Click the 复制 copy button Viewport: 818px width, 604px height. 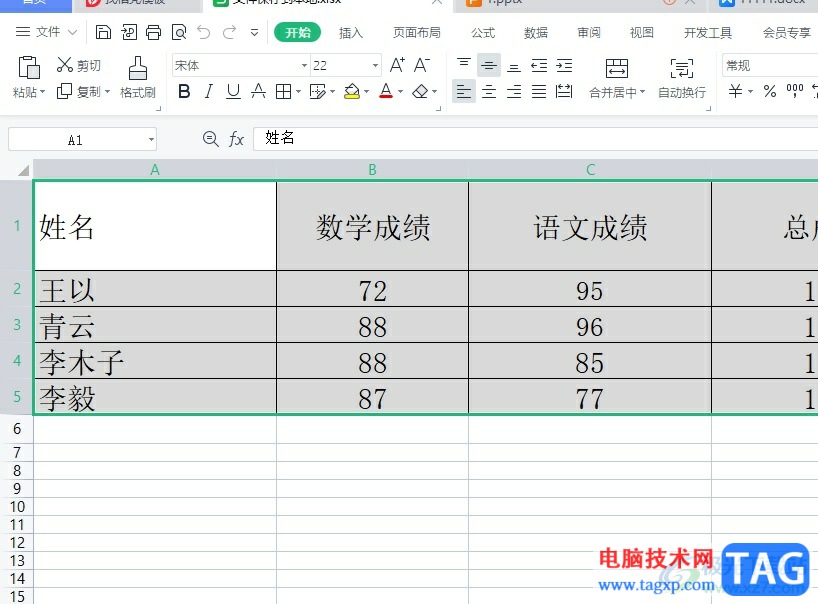click(78, 92)
